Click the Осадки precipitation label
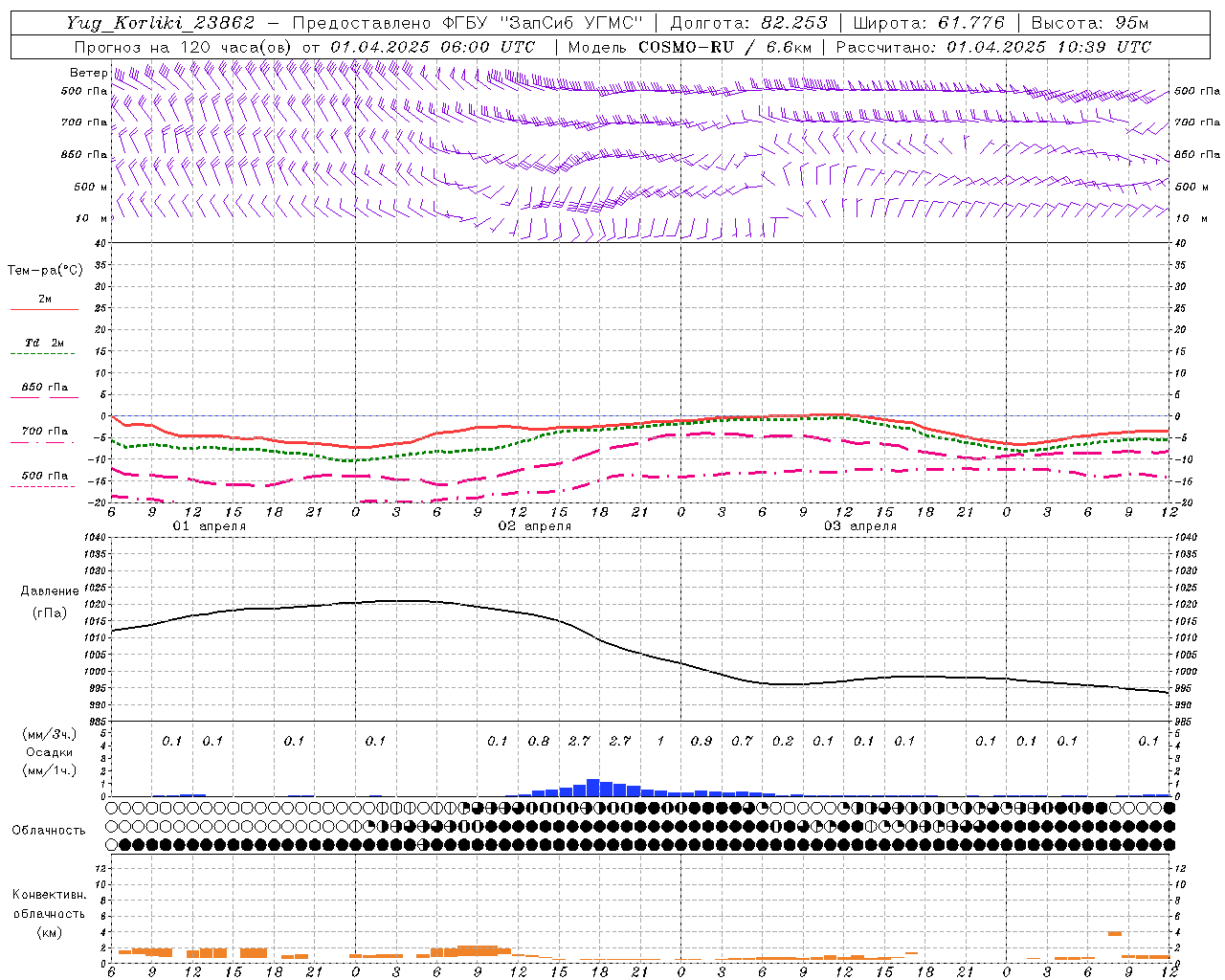Viewport: 1225px width, 980px height. 50,752
